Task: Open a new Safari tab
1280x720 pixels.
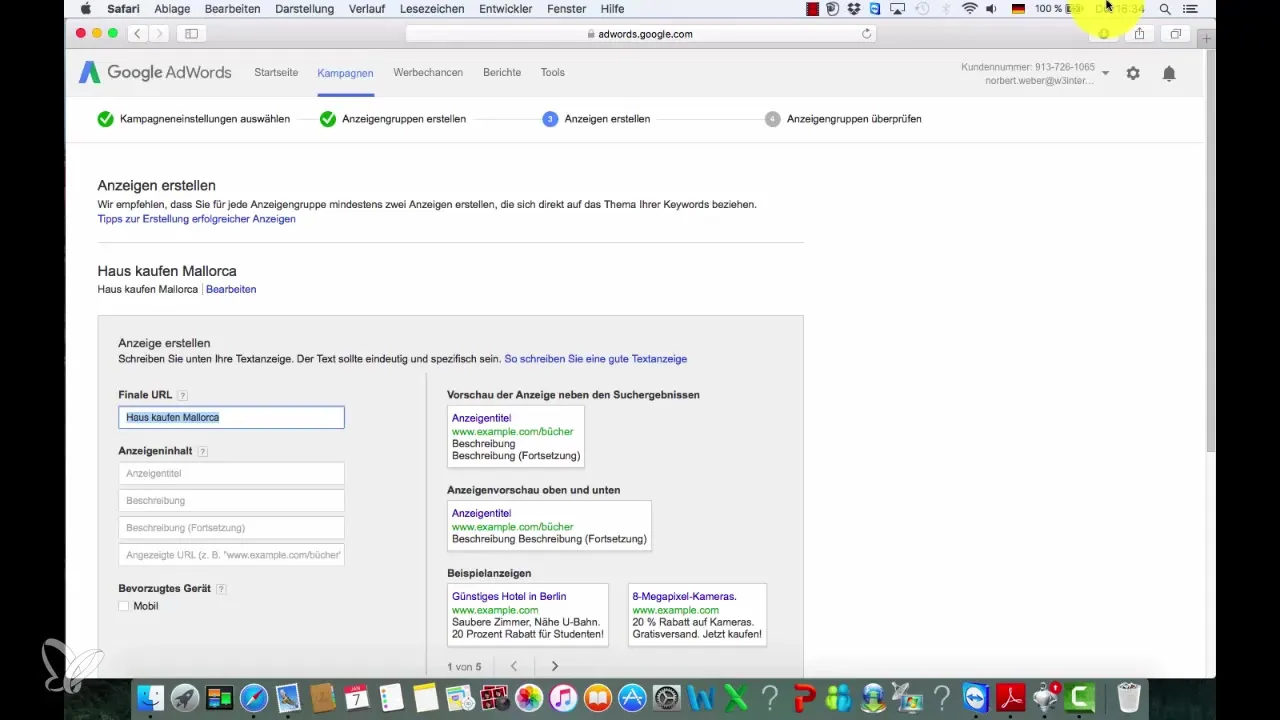Action: [x=1207, y=38]
